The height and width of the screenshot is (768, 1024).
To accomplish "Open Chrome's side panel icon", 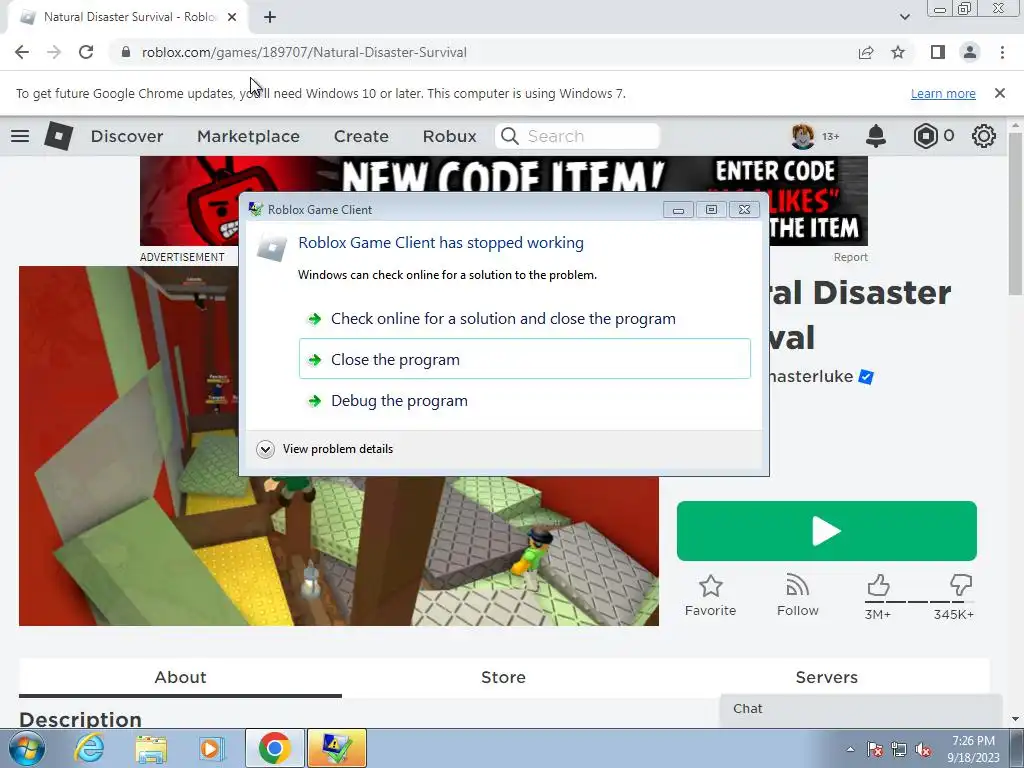I will pos(938,52).
